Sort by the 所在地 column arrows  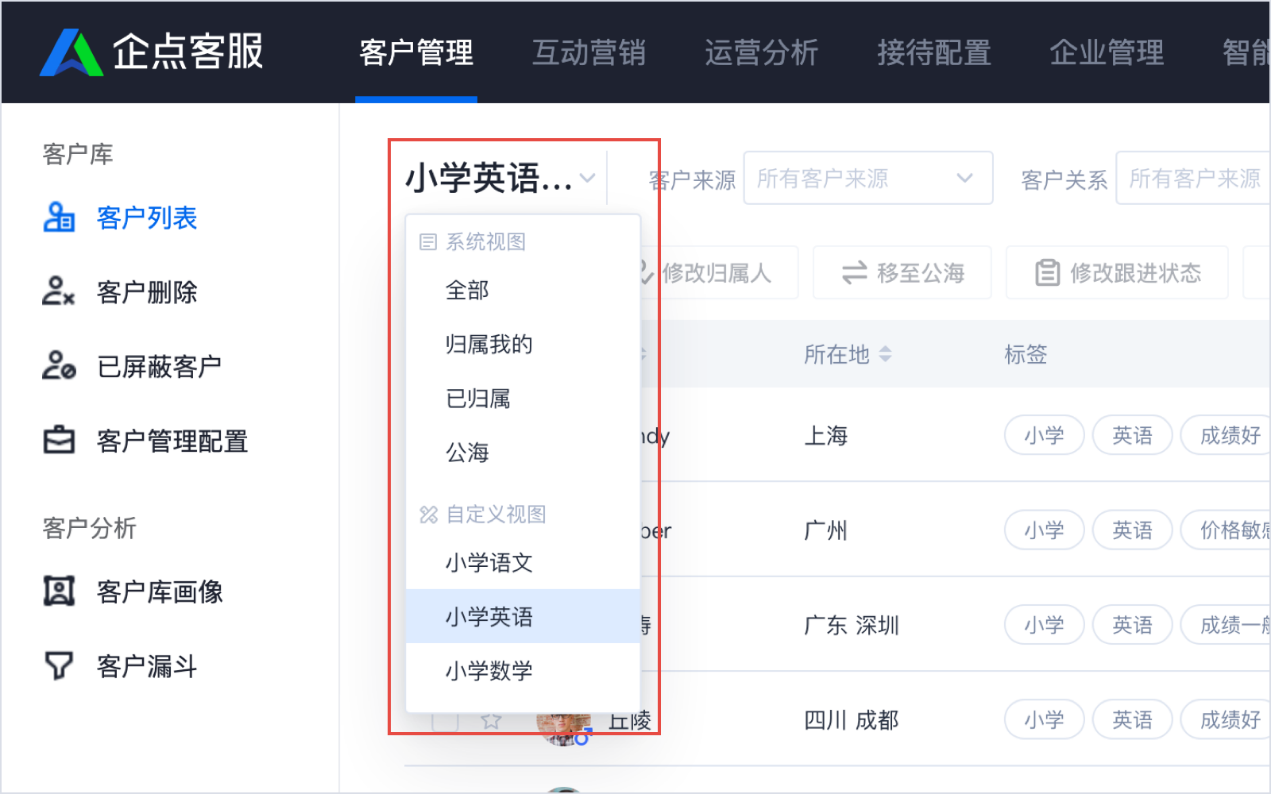(x=885, y=354)
